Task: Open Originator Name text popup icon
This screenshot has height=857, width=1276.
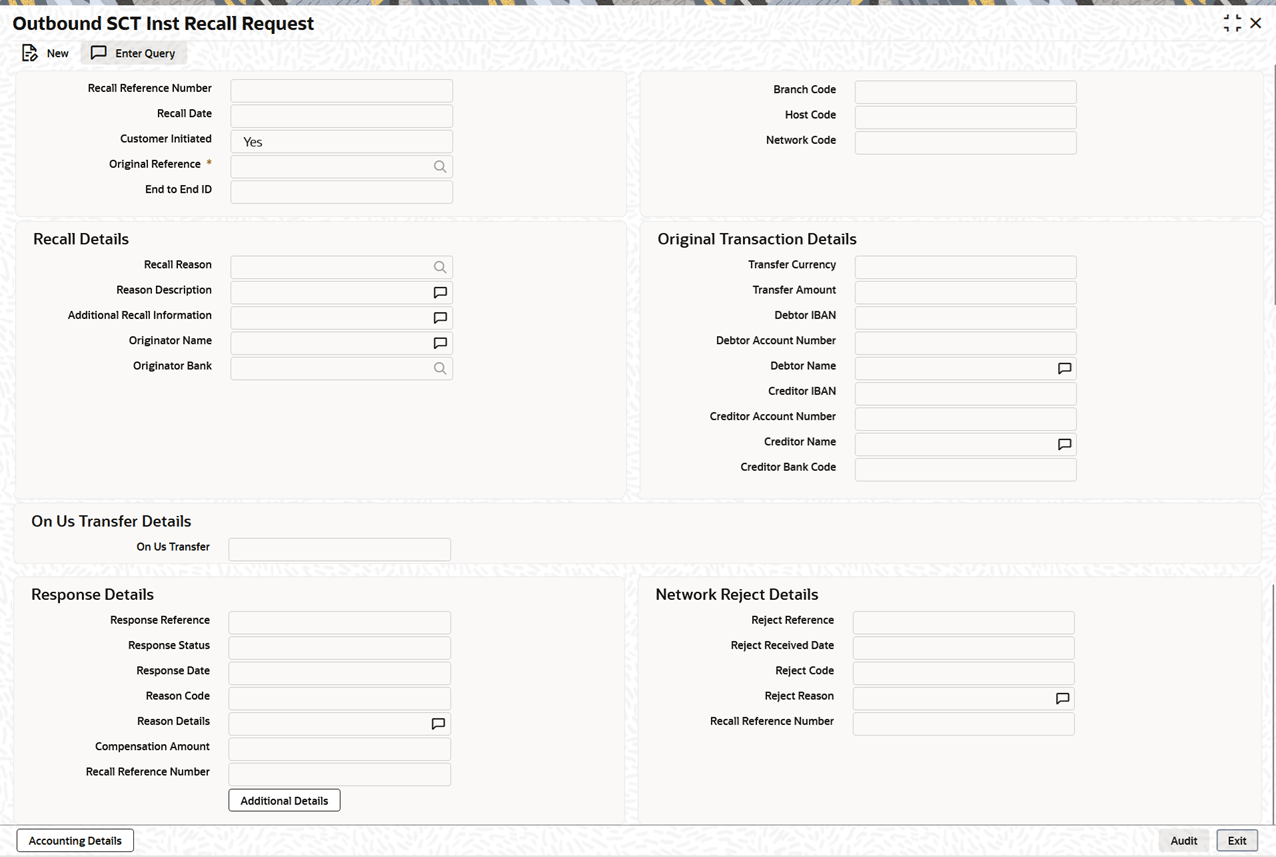Action: [440, 343]
